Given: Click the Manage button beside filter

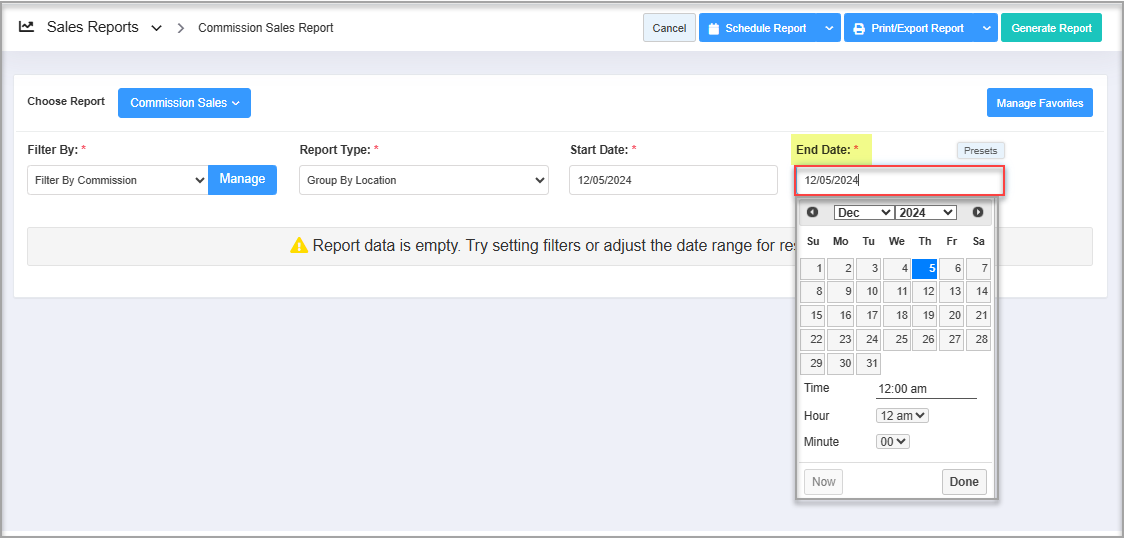Looking at the screenshot, I should coord(242,179).
